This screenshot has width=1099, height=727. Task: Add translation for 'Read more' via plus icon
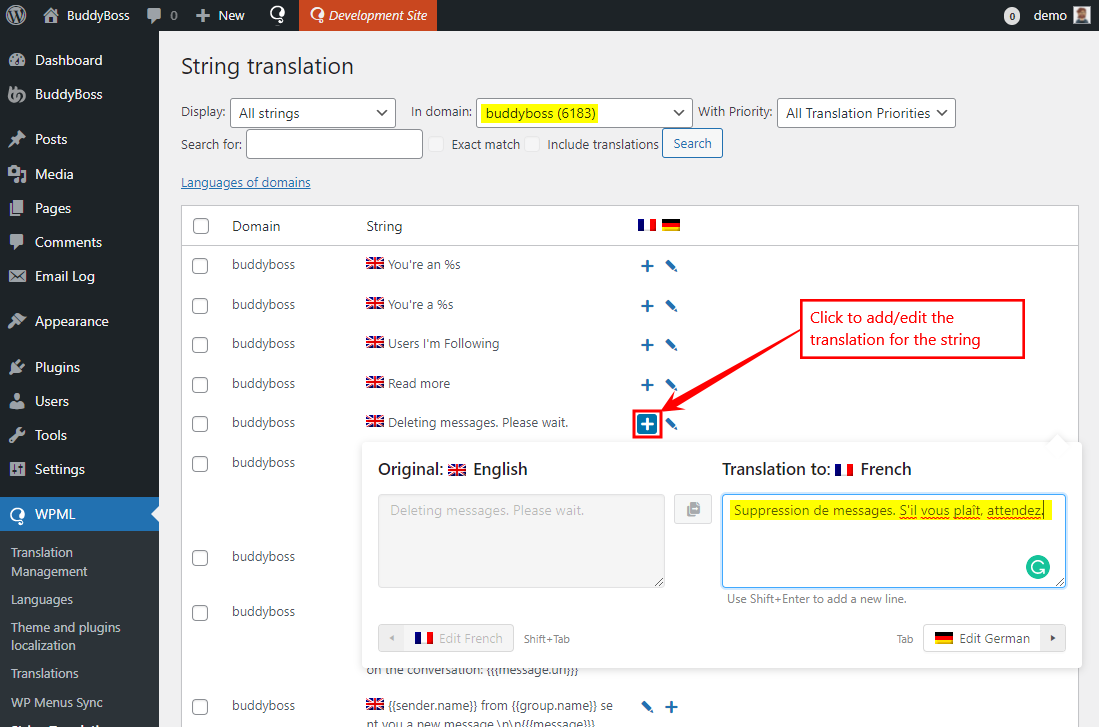[x=647, y=384]
